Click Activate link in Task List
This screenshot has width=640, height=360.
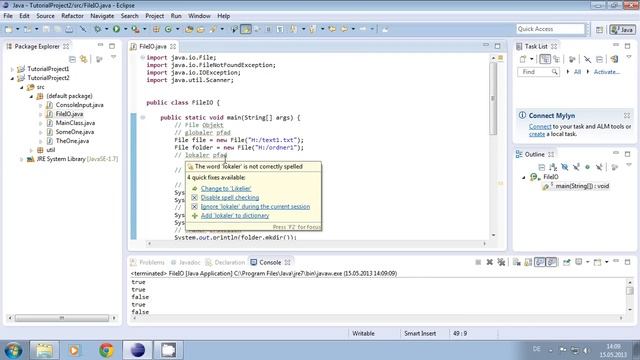607,72
